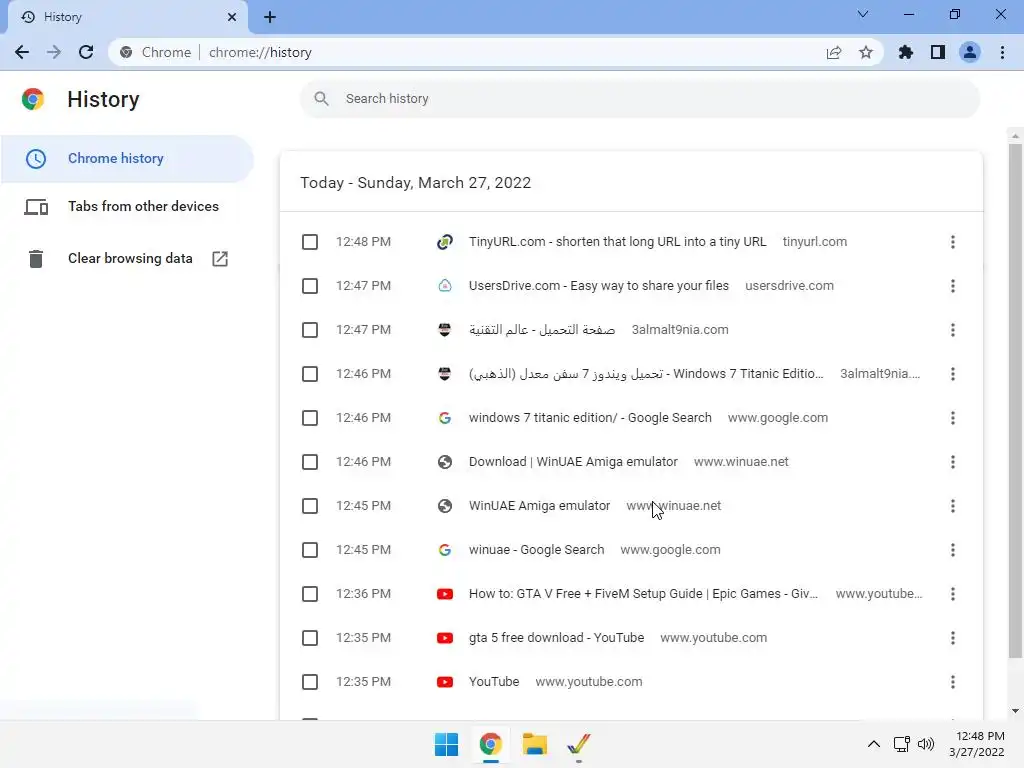1024x768 pixels.
Task: Click scrollbar down arrow at bottom right
Action: (1015, 711)
